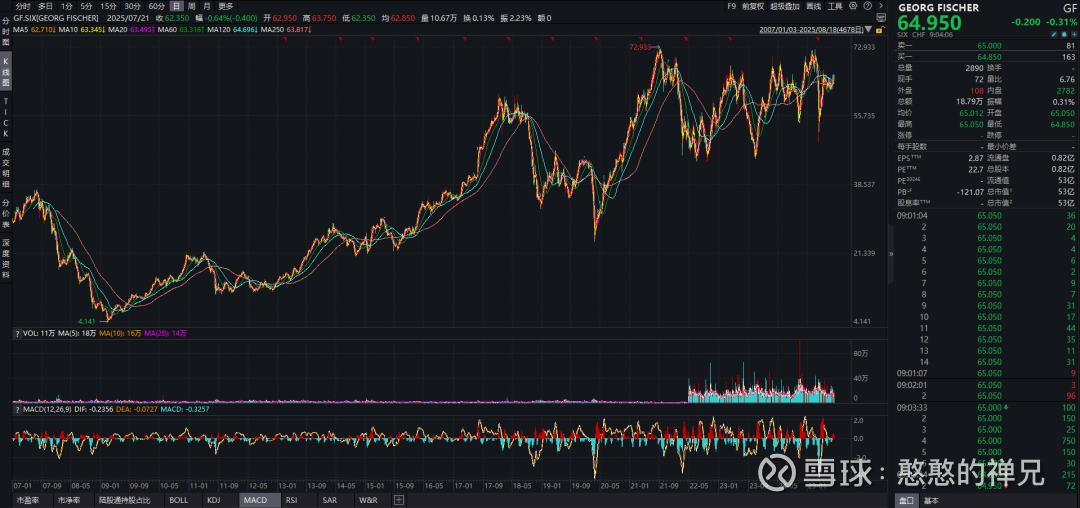1080x508 pixels.
Task: Add new indicator tab with plus icon
Action: (x=399, y=500)
